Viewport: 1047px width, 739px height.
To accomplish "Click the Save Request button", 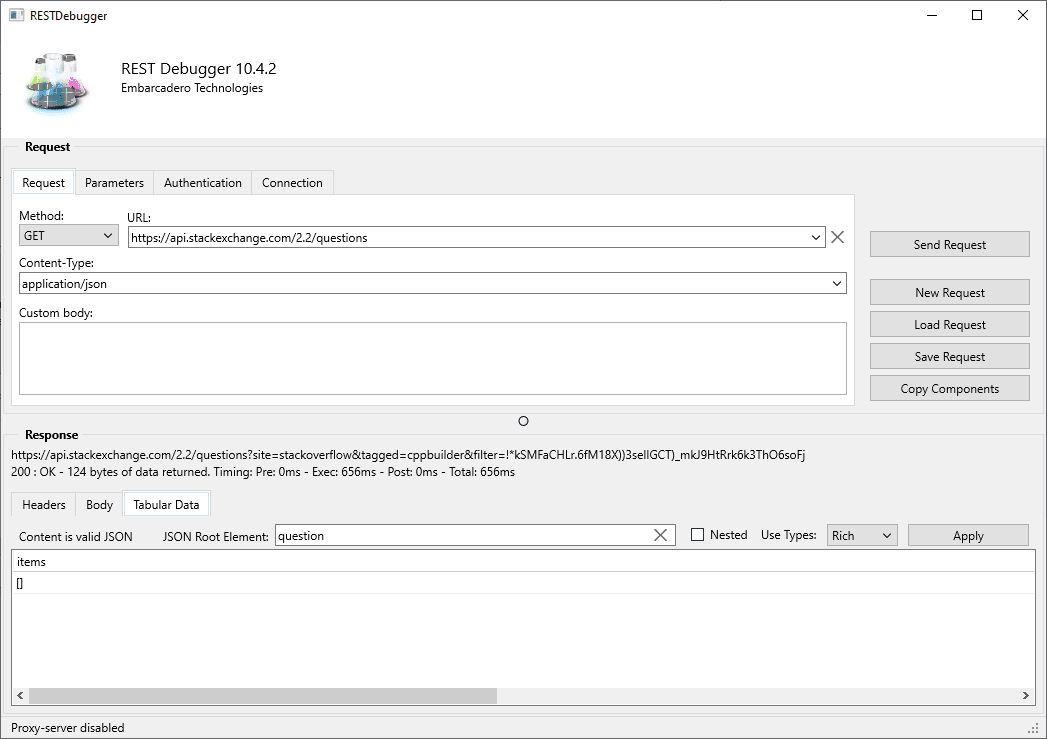I will point(950,356).
